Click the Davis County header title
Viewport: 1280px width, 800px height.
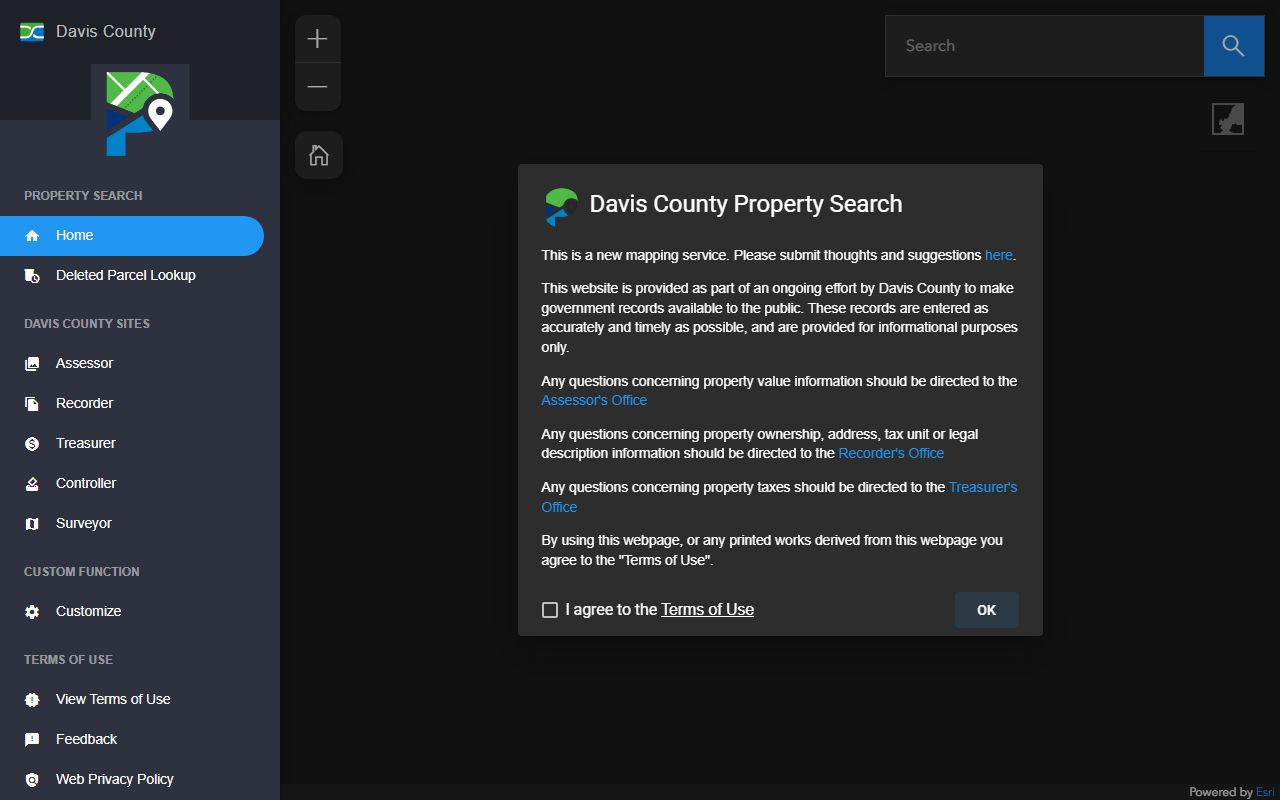106,31
